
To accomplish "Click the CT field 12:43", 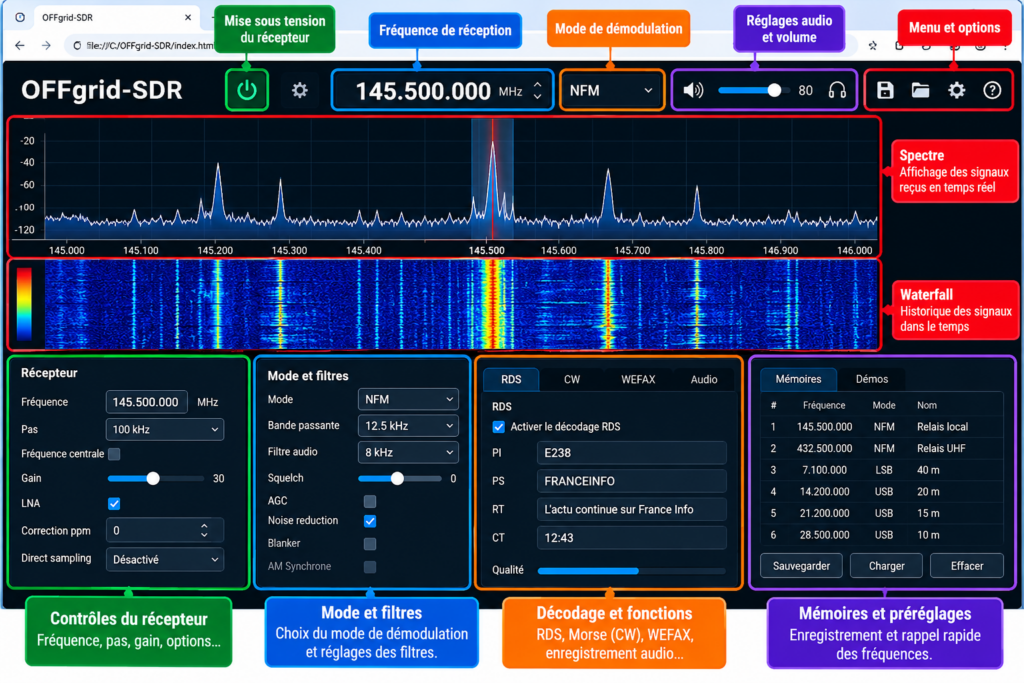I will click(x=632, y=538).
